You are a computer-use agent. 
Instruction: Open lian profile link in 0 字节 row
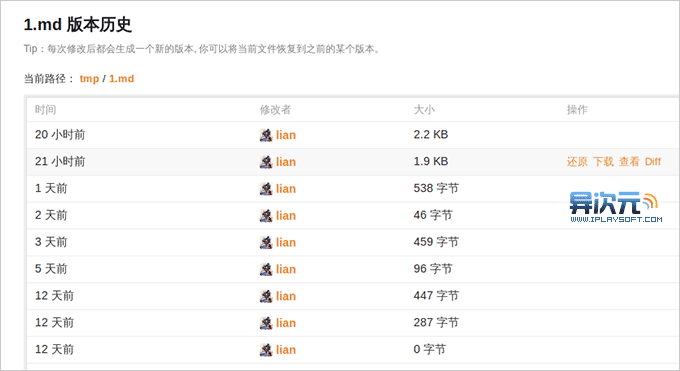286,350
